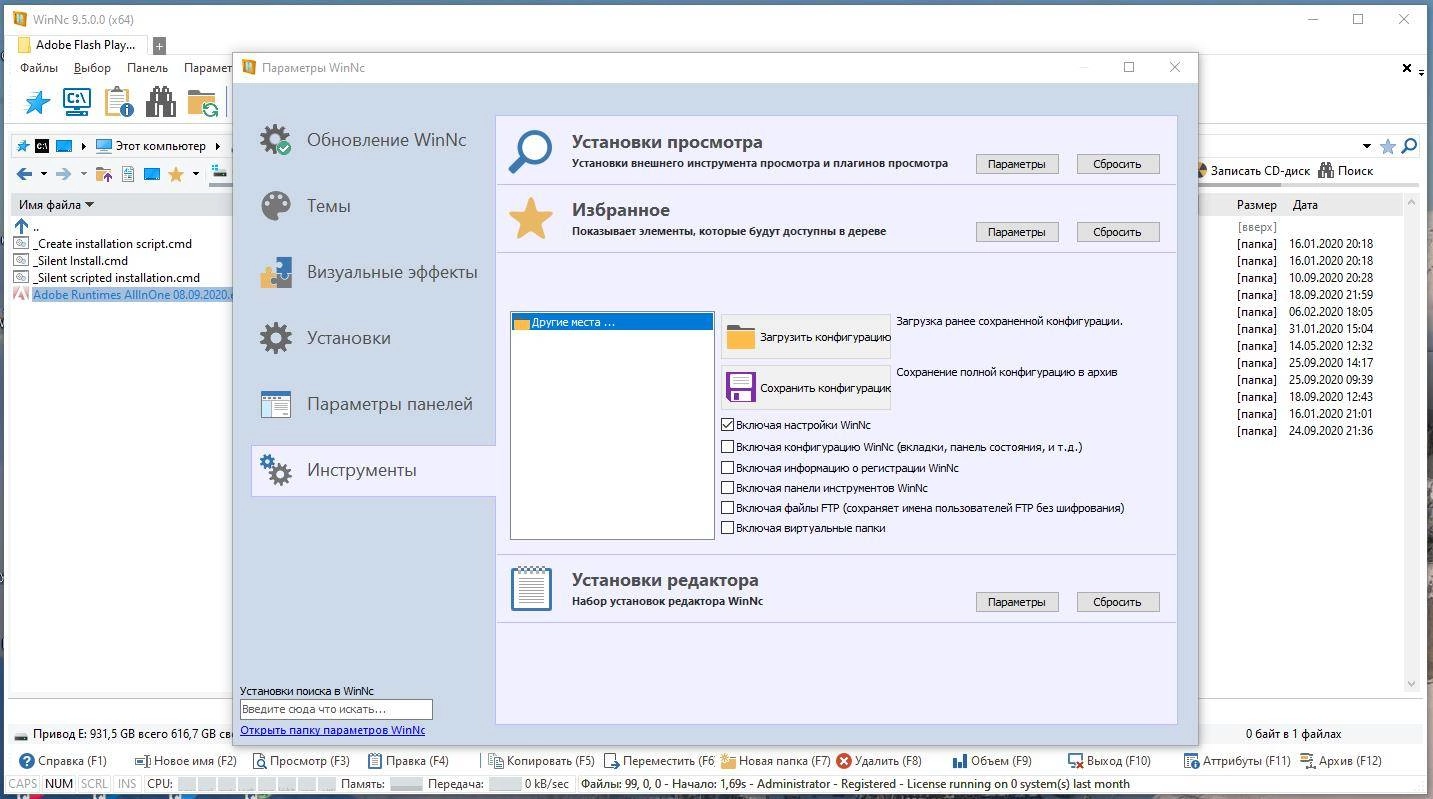Enable Включая файлы FTP checkbox
Image resolution: width=1433 pixels, height=799 pixels.
728,508
